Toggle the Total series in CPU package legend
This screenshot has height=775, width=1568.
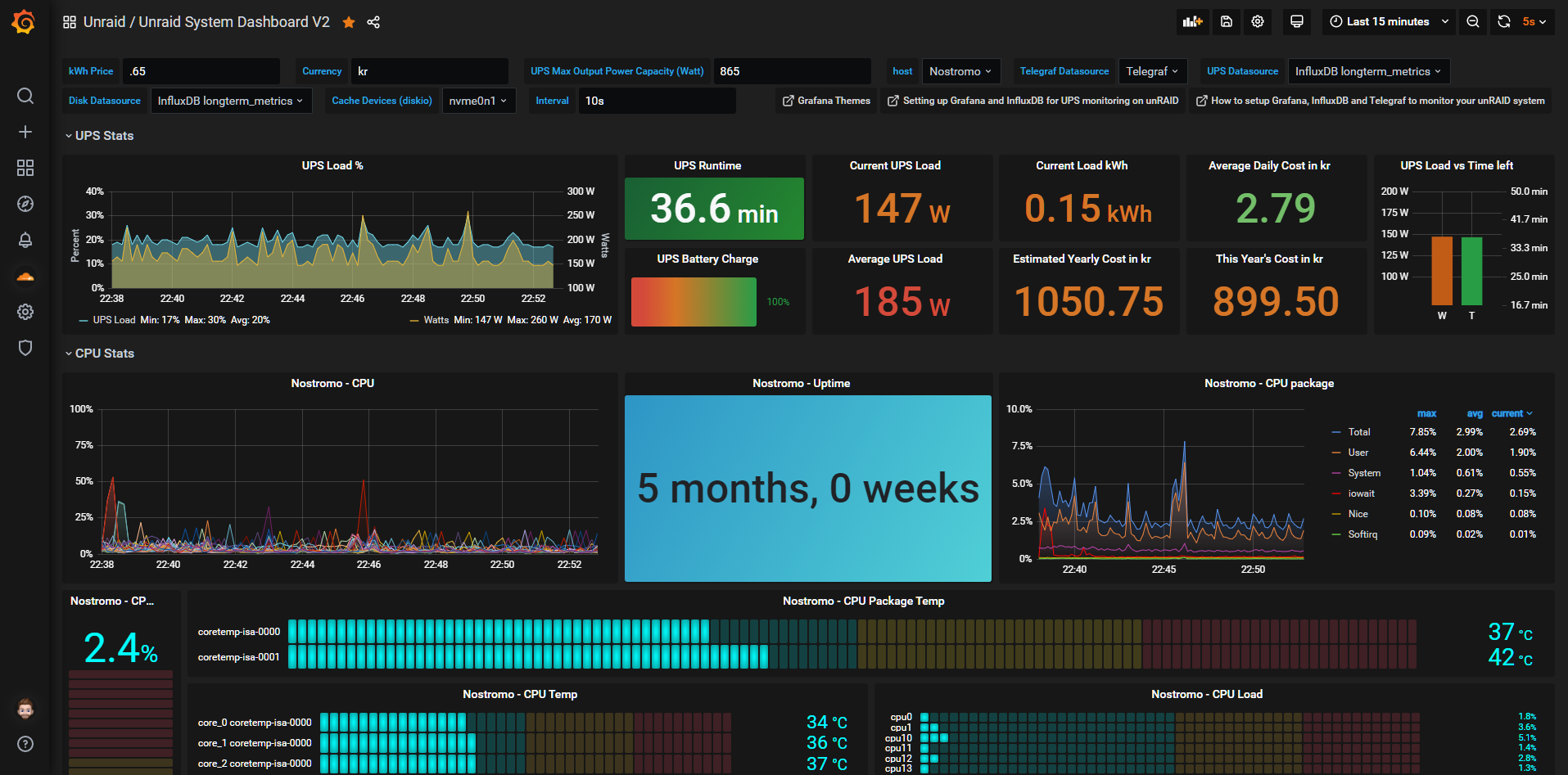(x=1358, y=432)
